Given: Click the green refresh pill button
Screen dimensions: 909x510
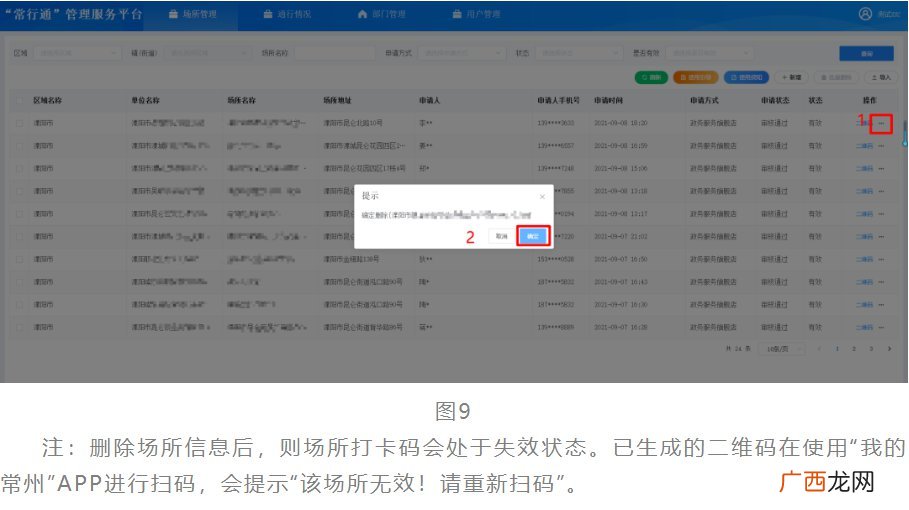Looking at the screenshot, I should [651, 77].
